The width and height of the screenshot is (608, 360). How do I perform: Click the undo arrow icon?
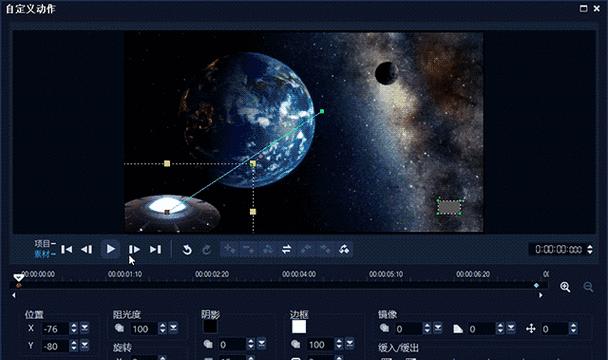point(187,249)
